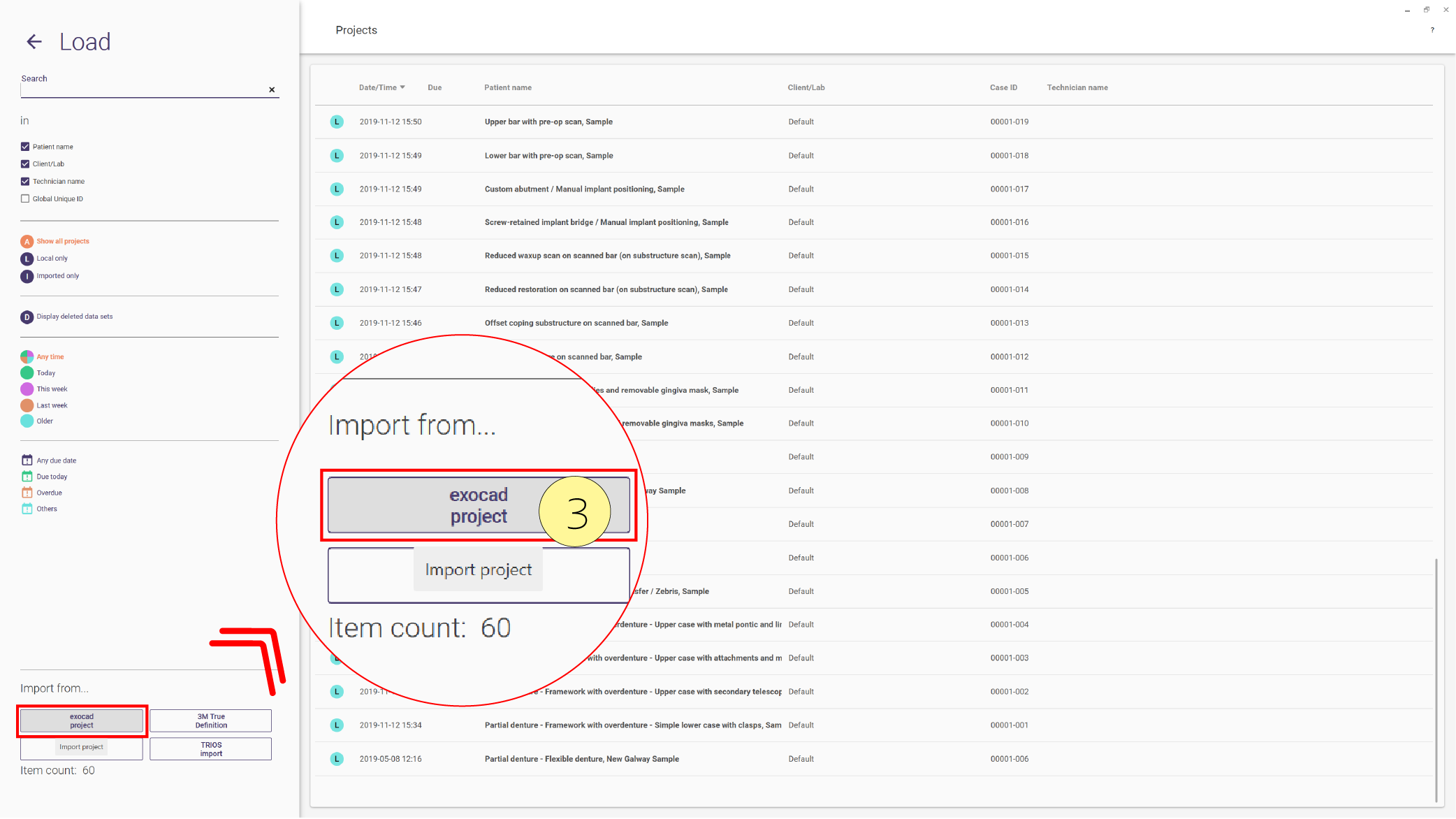Enable the Global Unique ID checkbox
The width and height of the screenshot is (1456, 819).
25,199
